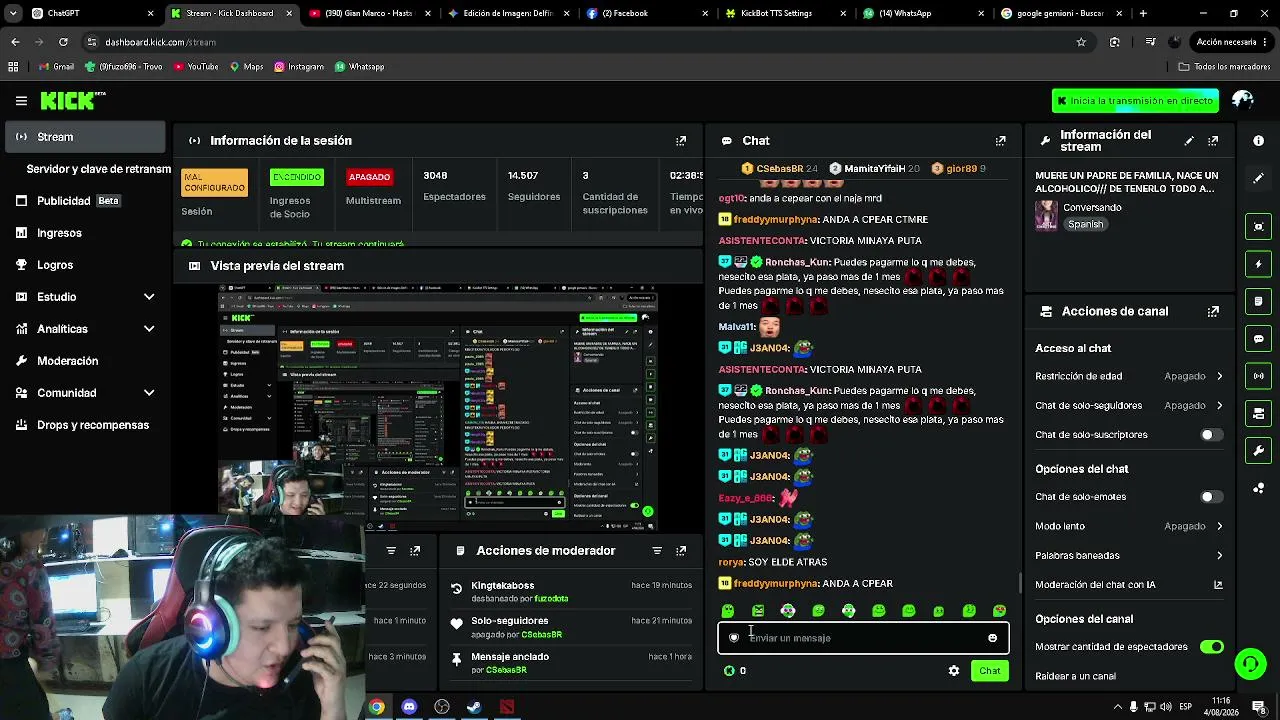Open Publicidad Beta in the left sidebar
Viewport: 1280px width, 720px height.
(x=86, y=201)
